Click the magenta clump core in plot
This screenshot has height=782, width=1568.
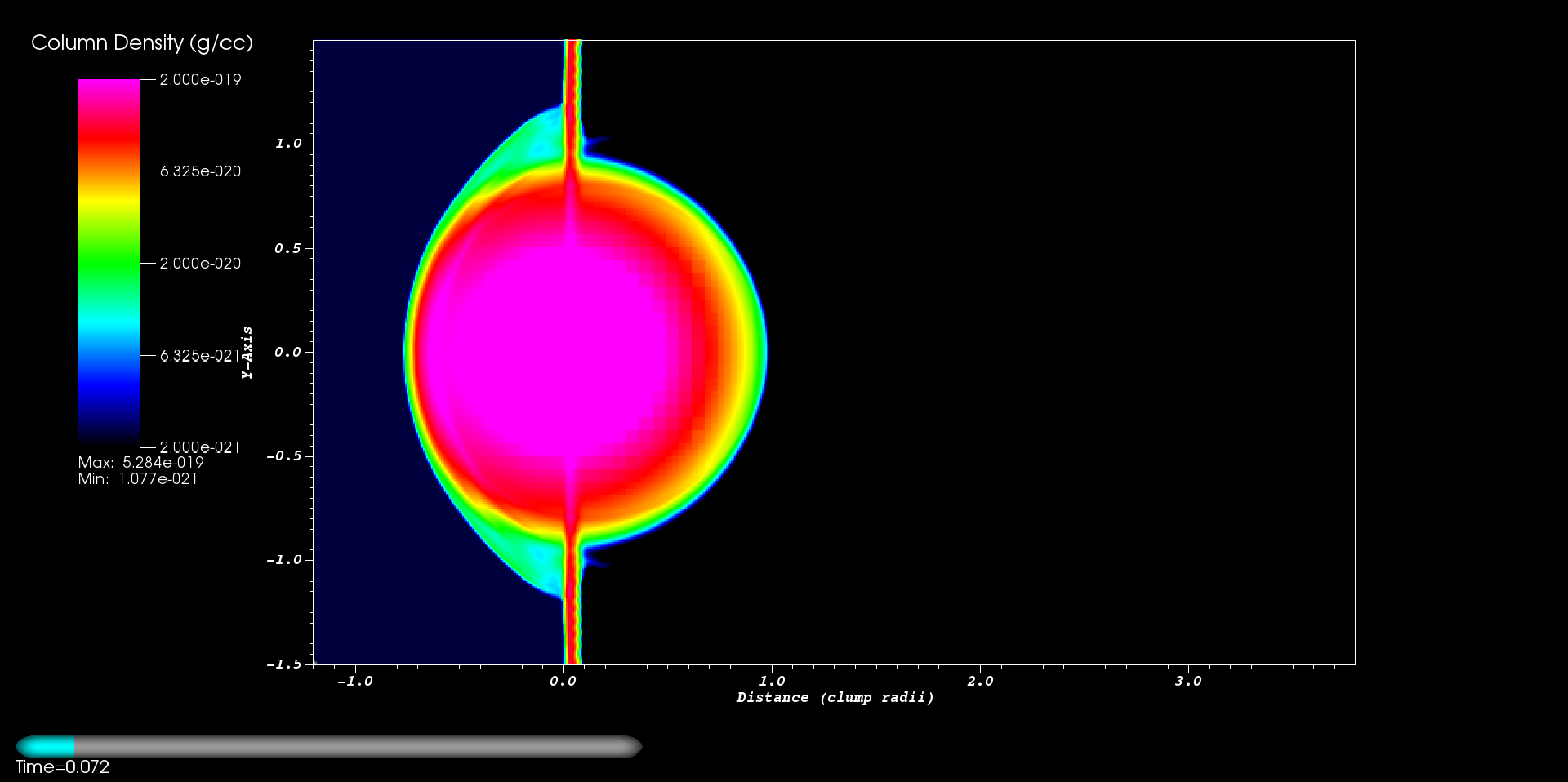click(x=555, y=353)
